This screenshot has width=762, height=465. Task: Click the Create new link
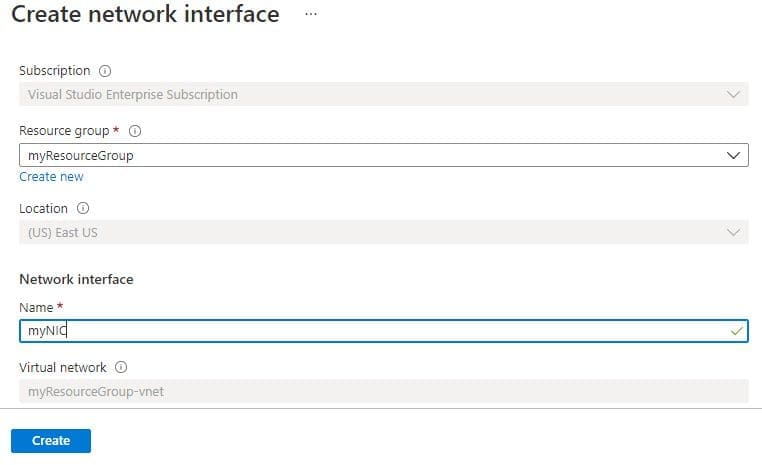(51, 177)
